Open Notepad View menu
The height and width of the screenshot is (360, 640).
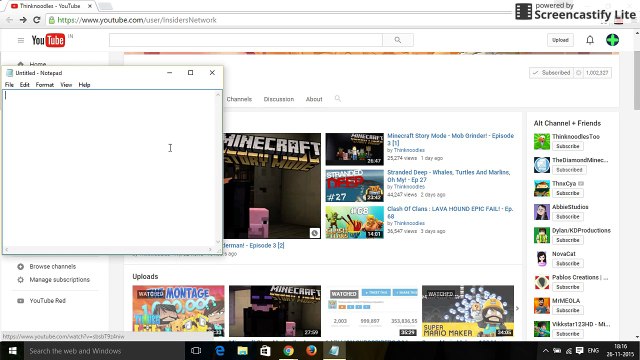[66, 85]
